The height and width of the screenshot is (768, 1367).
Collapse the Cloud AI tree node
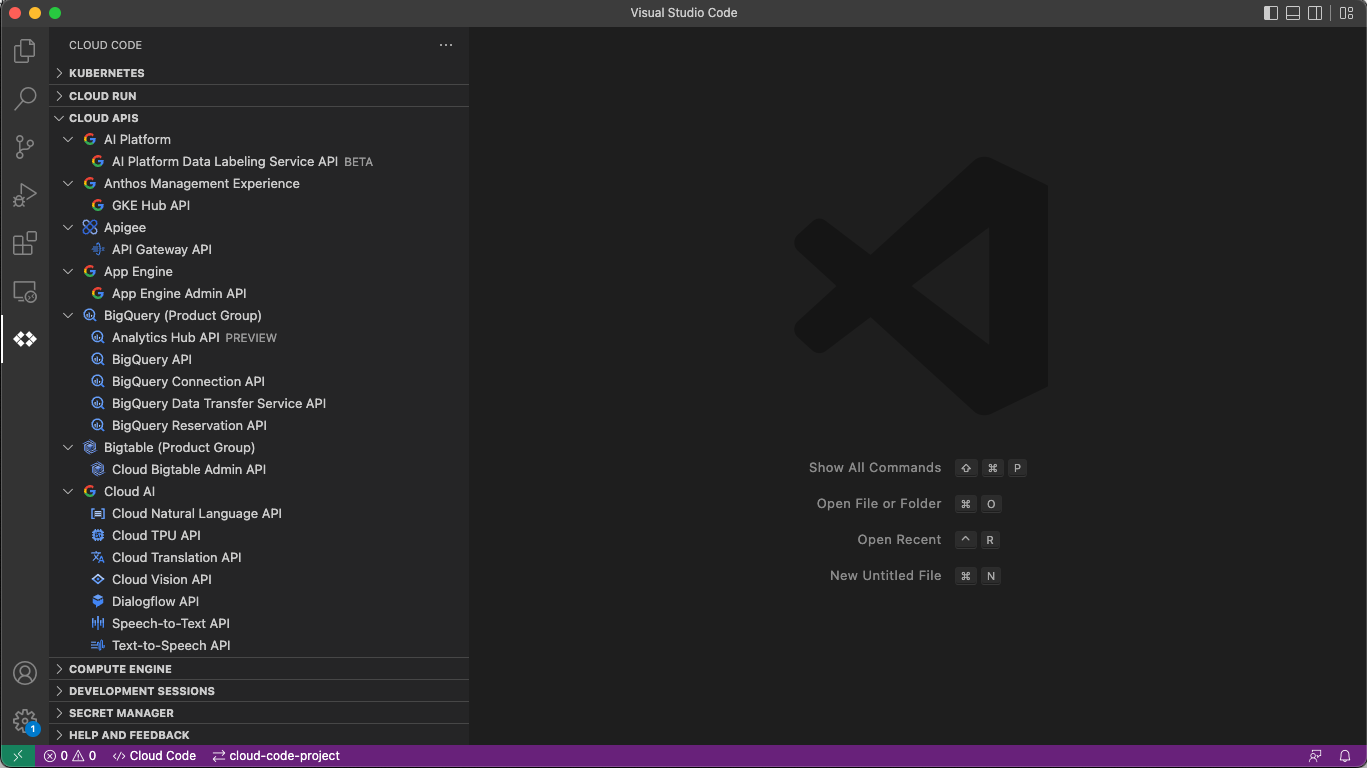pyautogui.click(x=68, y=491)
